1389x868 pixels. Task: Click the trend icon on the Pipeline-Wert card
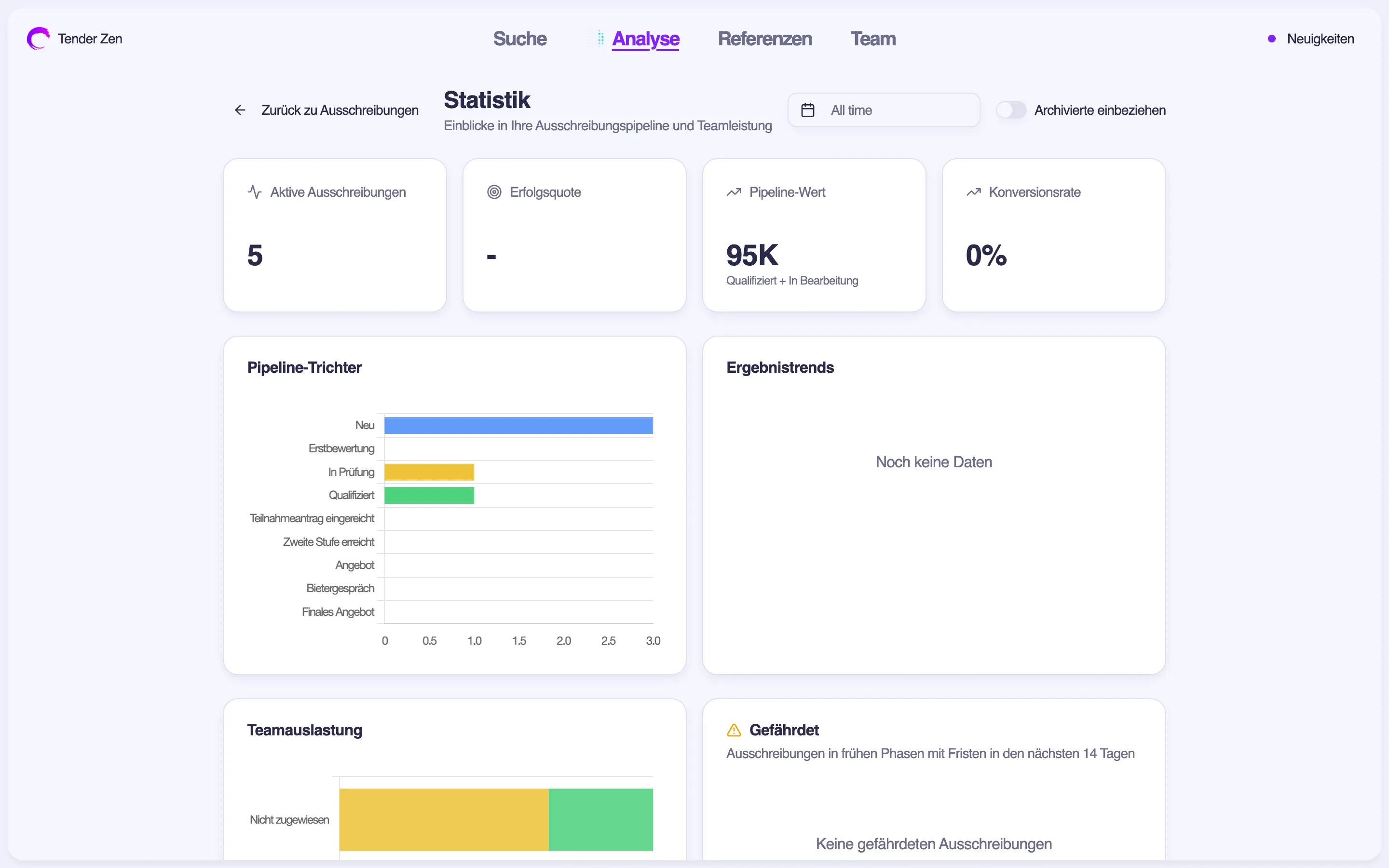[734, 192]
